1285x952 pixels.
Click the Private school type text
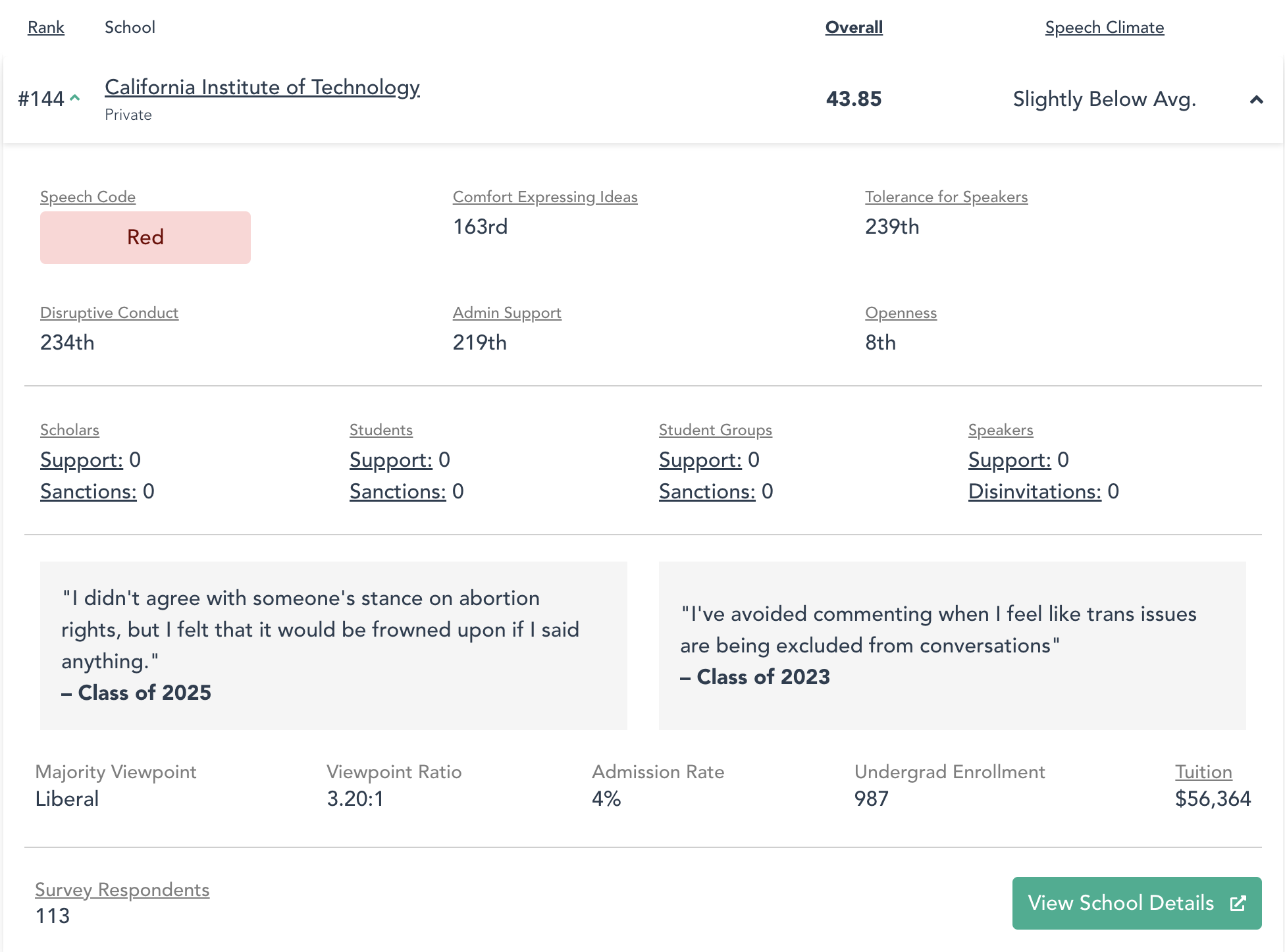click(x=128, y=115)
